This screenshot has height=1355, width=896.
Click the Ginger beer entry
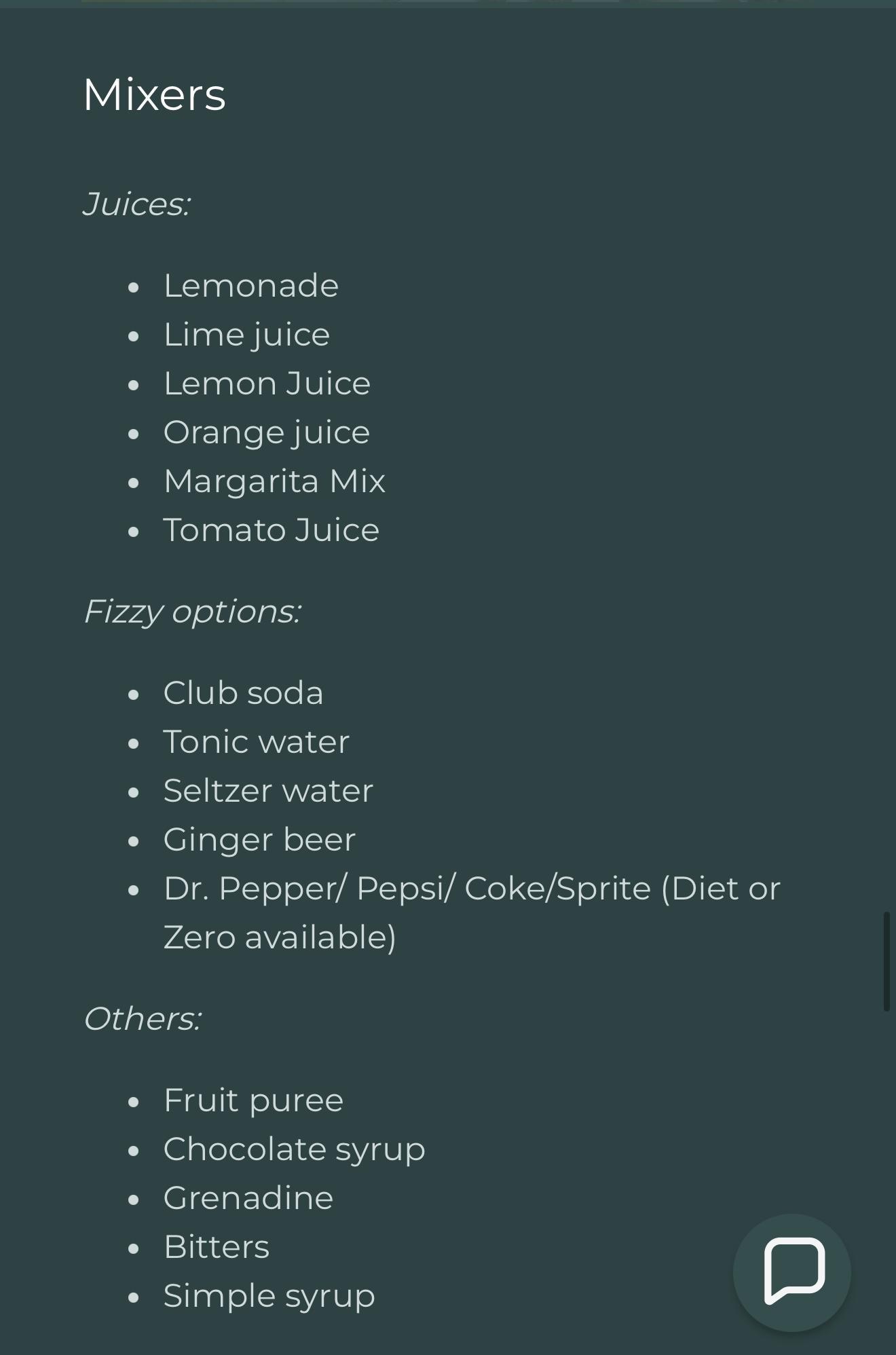pos(259,840)
